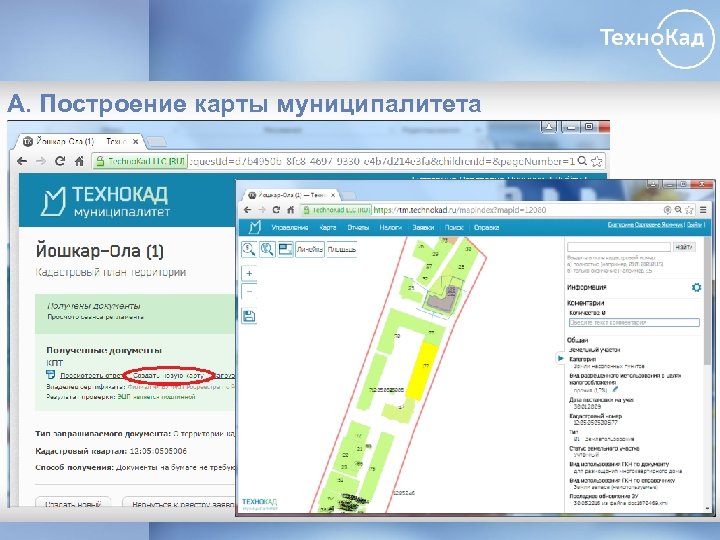Select the Линейка ruler tool

click(310, 249)
